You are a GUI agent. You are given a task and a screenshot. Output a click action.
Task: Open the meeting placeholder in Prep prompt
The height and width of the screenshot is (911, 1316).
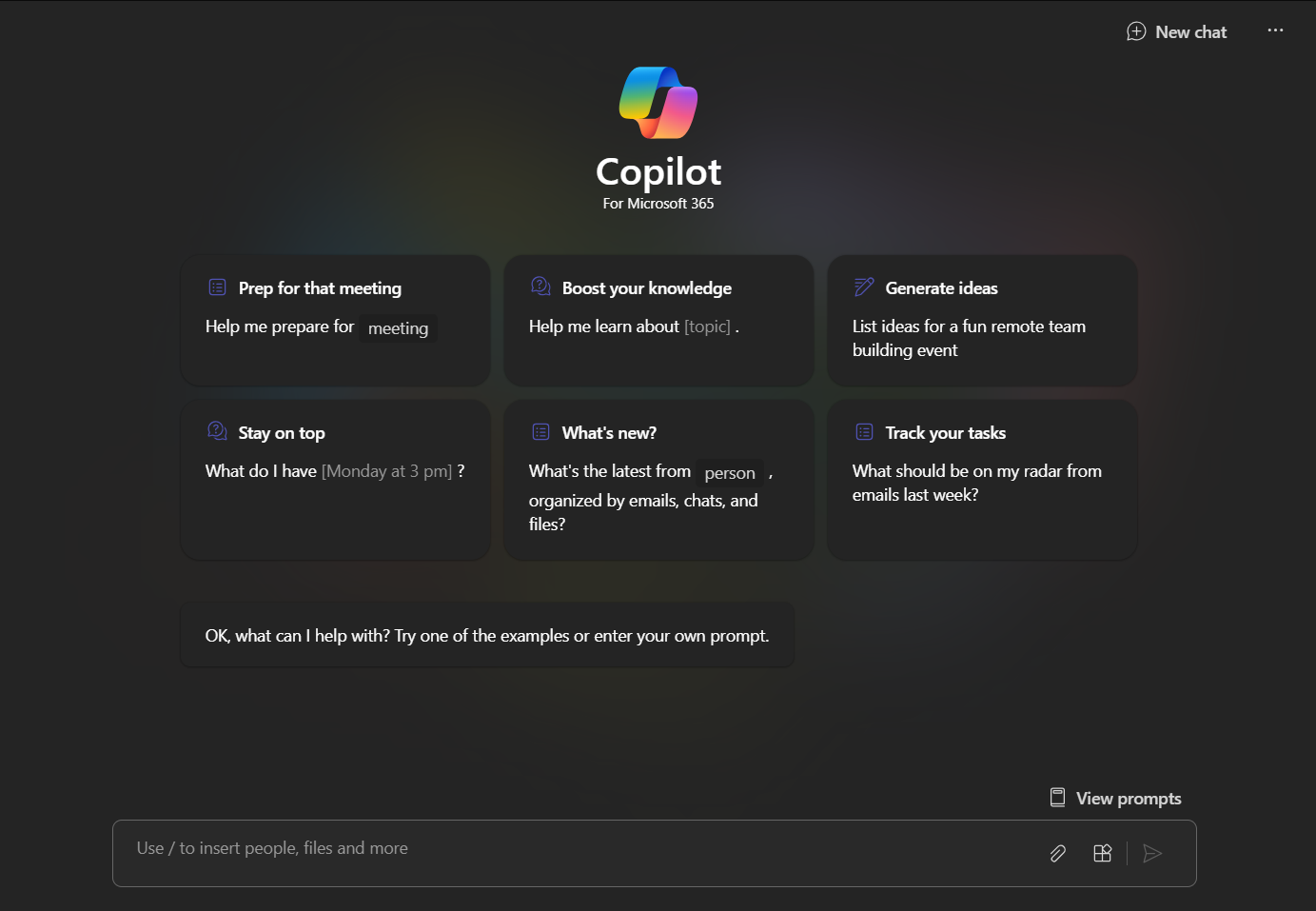pos(398,328)
